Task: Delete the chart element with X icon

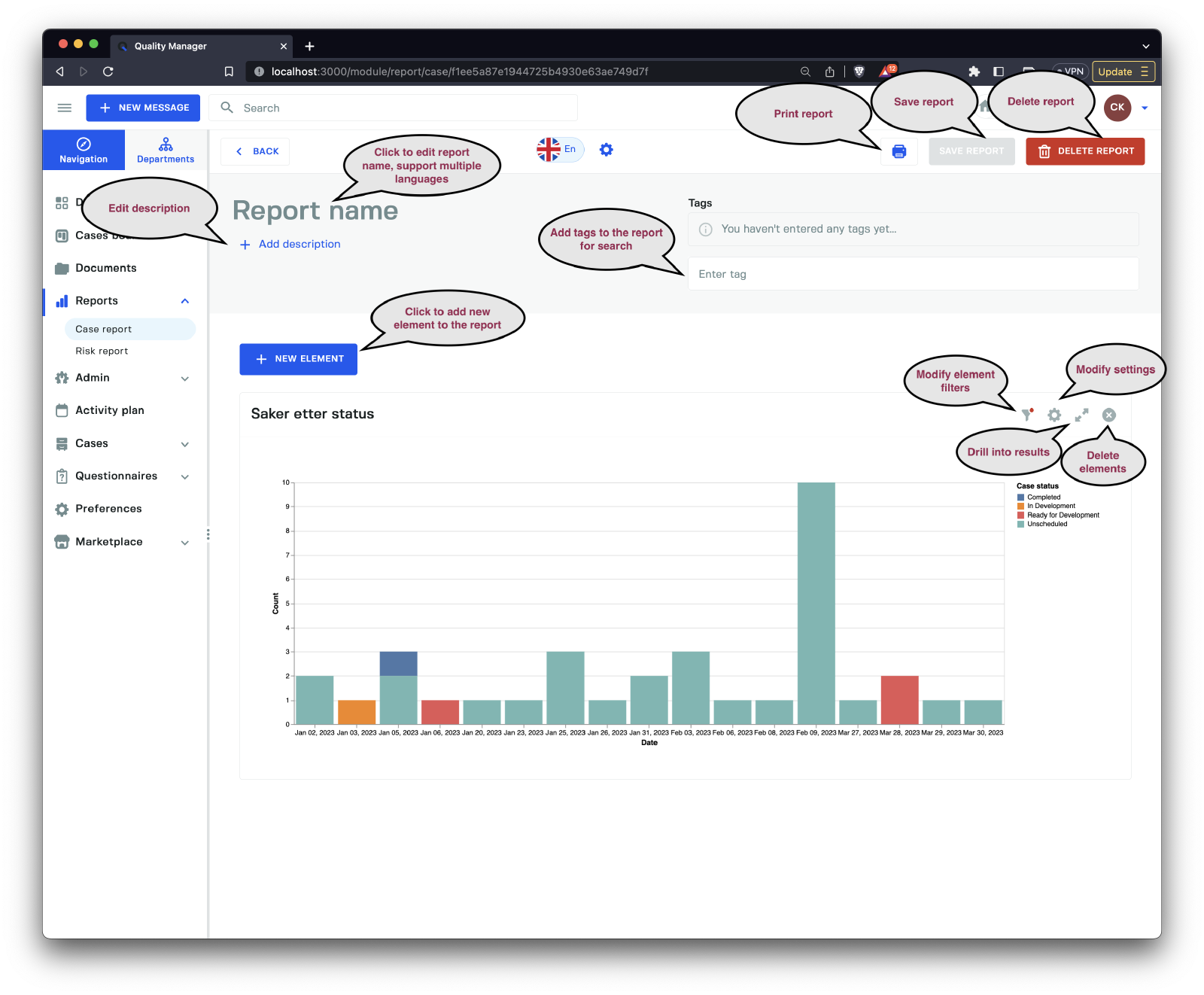Action: (x=1108, y=415)
